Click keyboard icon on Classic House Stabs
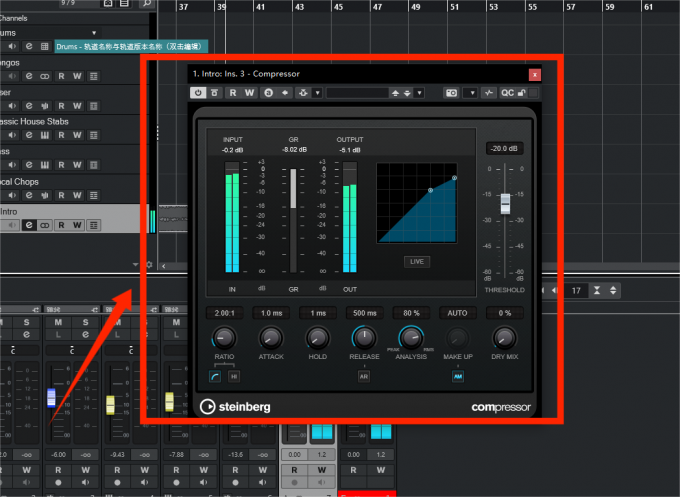 tap(45, 135)
